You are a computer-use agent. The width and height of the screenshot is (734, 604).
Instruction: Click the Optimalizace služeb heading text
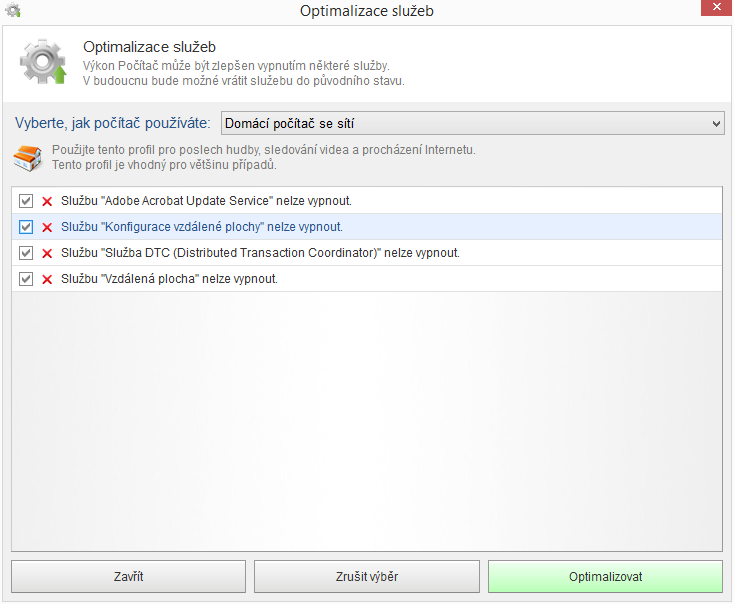click(x=149, y=47)
